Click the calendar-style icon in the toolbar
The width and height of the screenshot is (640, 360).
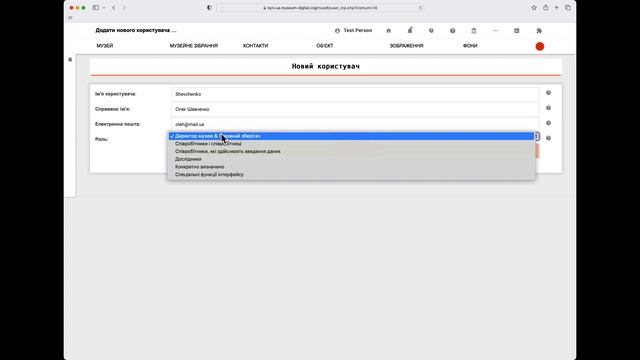click(516, 31)
